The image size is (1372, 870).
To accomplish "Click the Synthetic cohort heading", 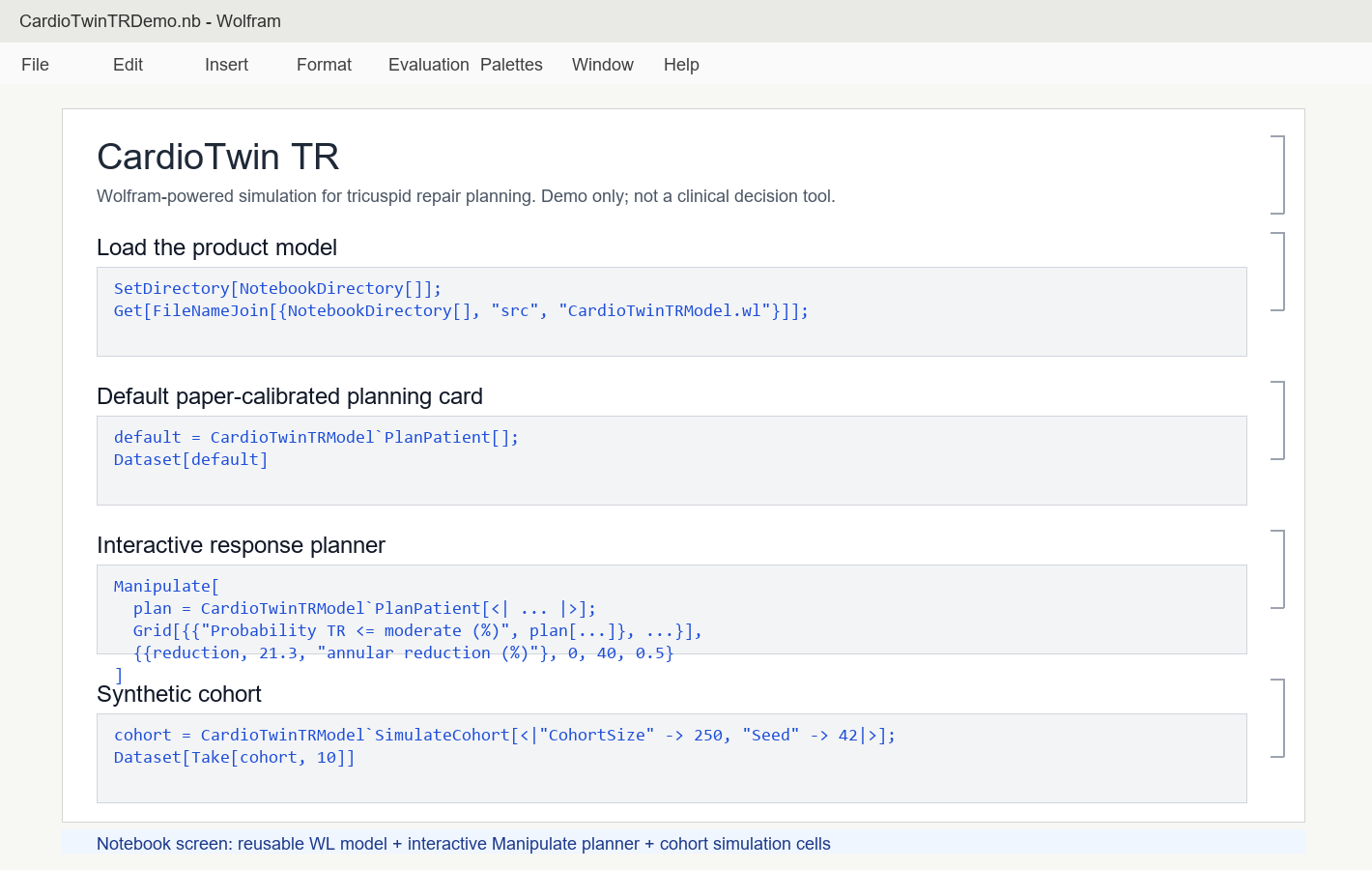I will click(179, 694).
